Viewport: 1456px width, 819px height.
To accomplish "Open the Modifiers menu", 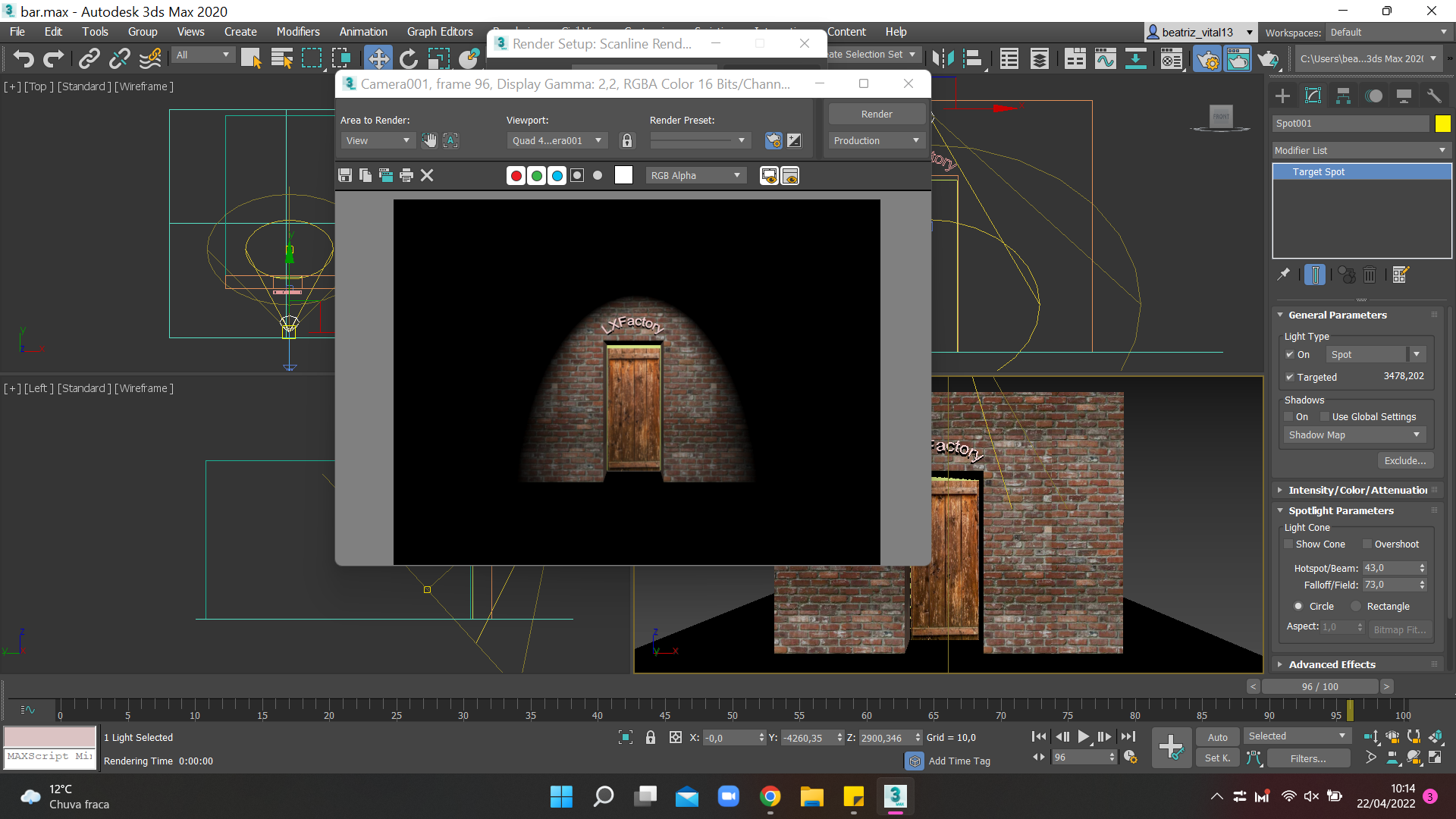I will (x=297, y=32).
